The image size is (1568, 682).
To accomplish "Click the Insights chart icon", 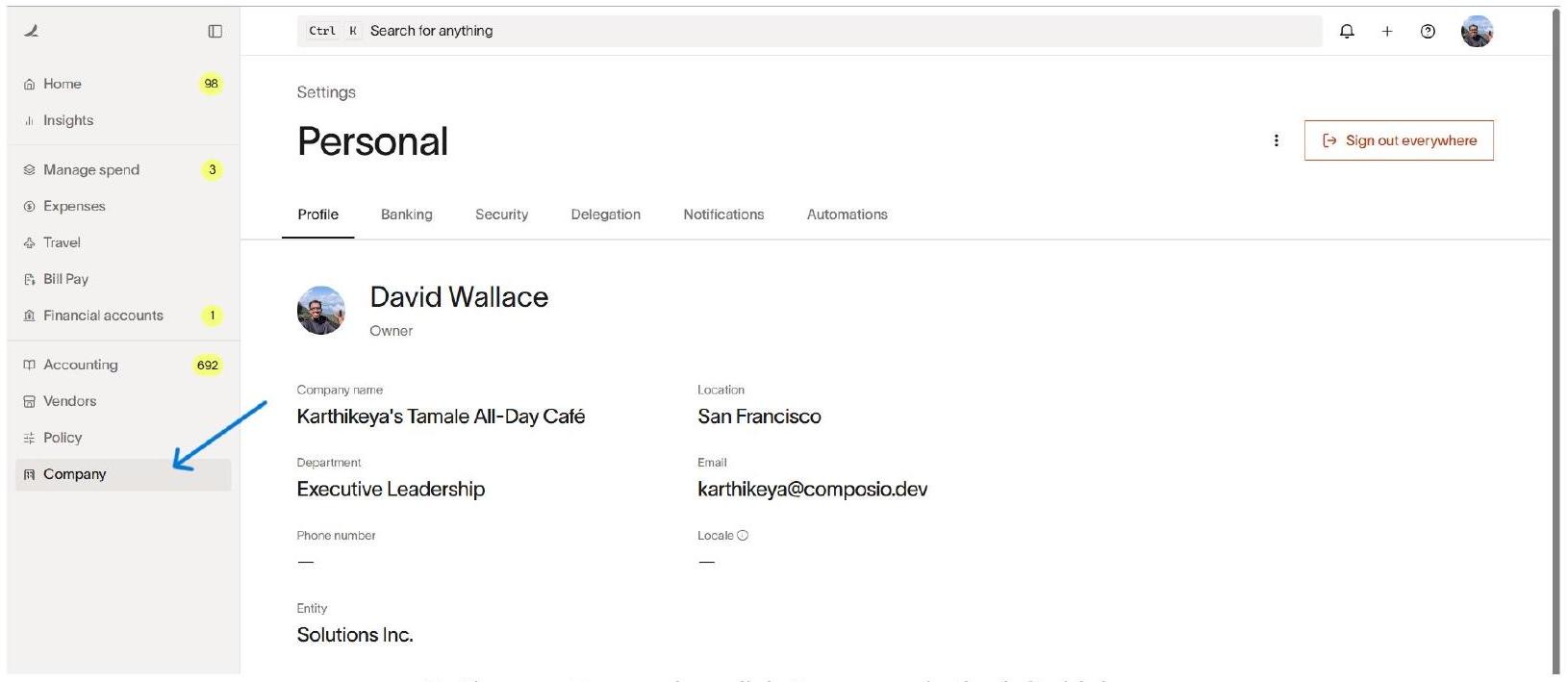I will (x=29, y=120).
